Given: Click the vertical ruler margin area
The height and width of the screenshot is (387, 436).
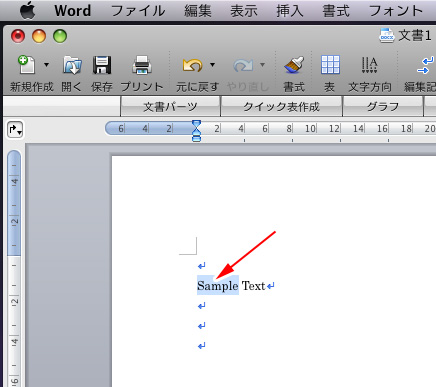Looking at the screenshot, I should pos(14,203).
